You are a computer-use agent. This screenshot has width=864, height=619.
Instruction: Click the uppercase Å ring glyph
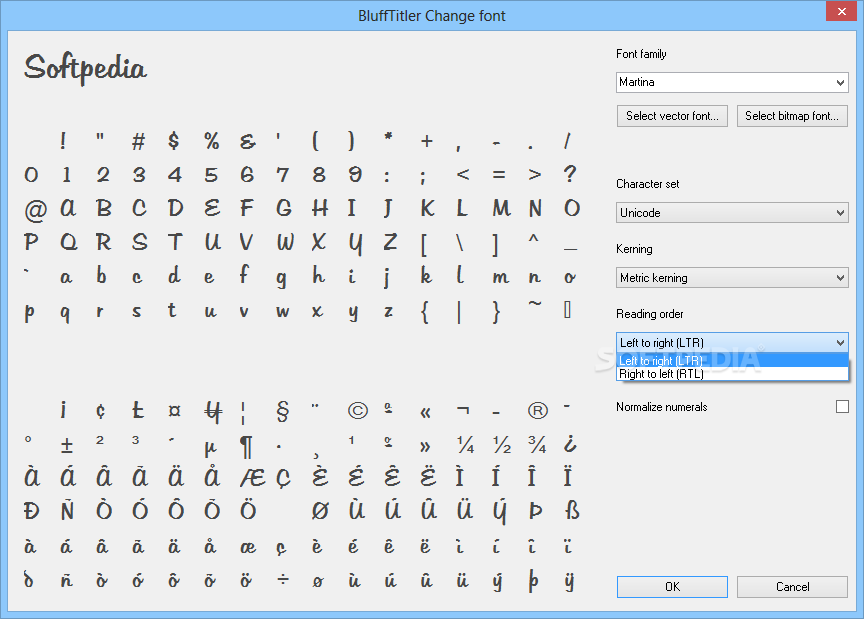[x=212, y=477]
